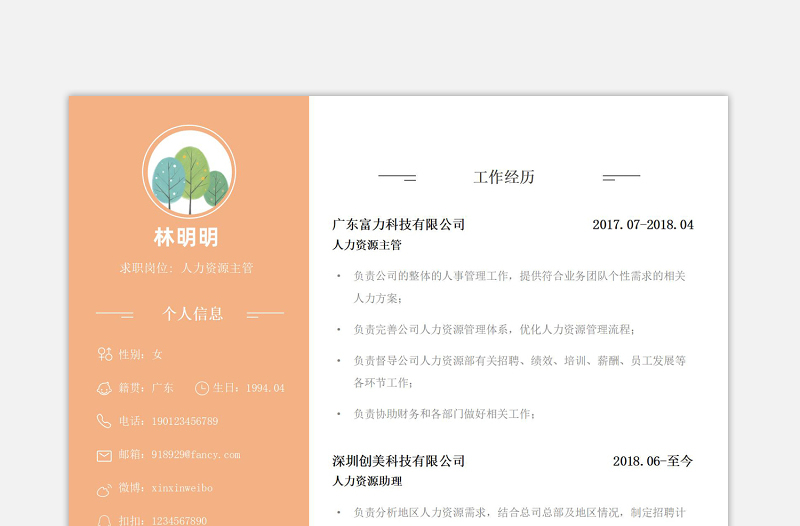Click the phone handset icon
Image resolution: width=800 pixels, height=526 pixels.
point(104,421)
